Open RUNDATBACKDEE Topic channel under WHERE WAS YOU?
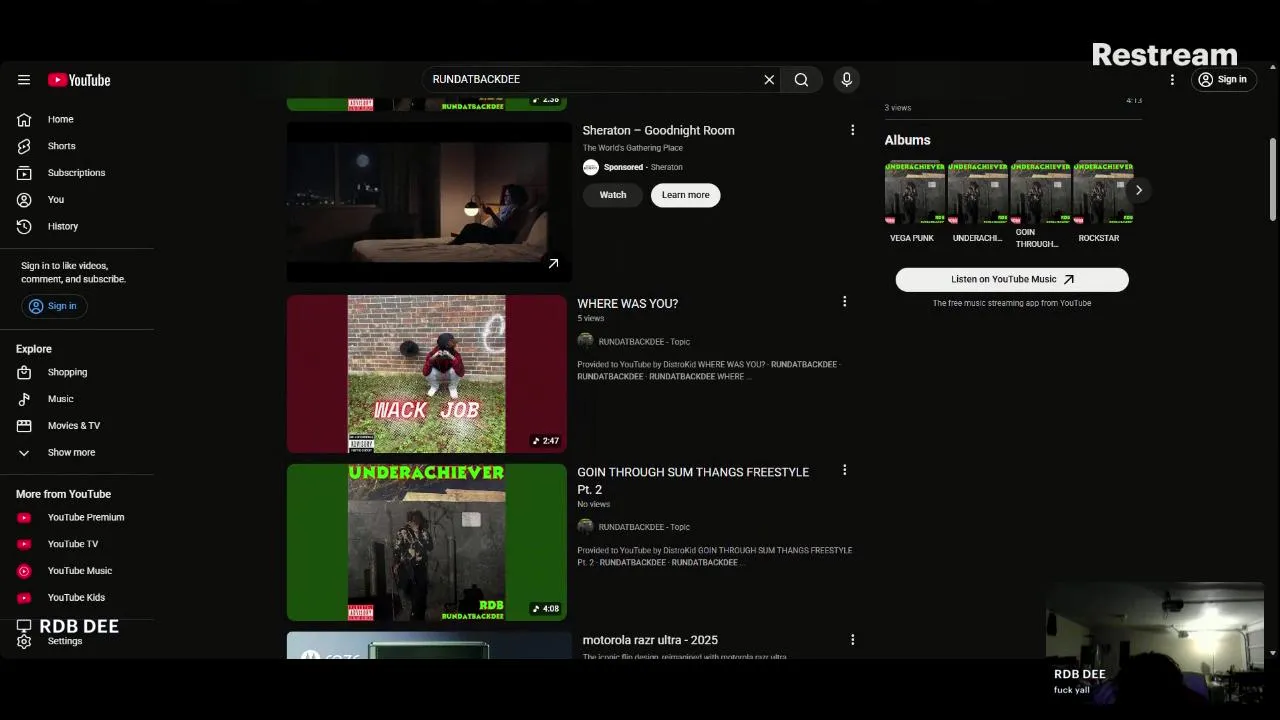Viewport: 1280px width, 720px height. [x=644, y=342]
